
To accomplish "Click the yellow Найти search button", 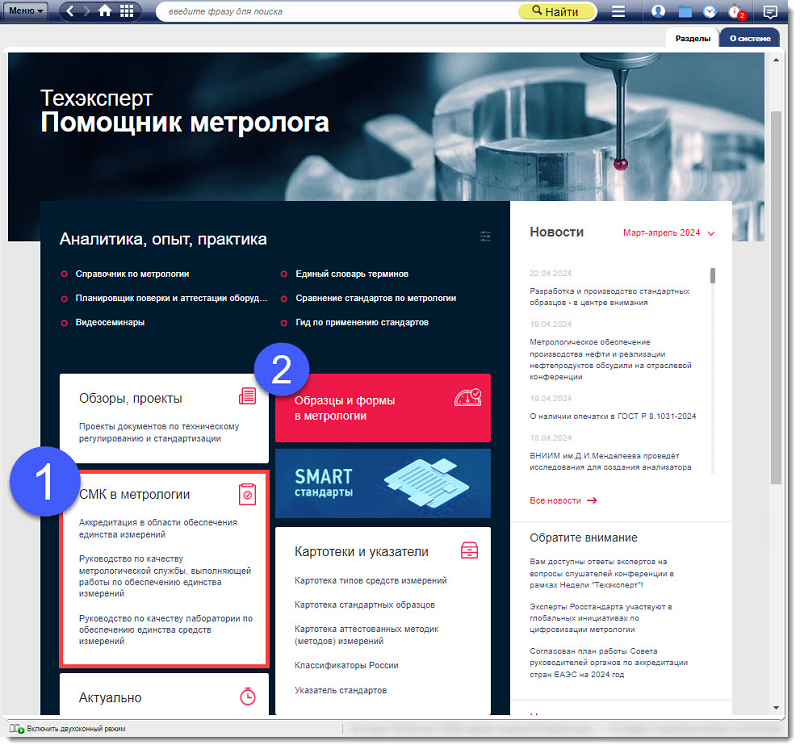I will [x=557, y=12].
